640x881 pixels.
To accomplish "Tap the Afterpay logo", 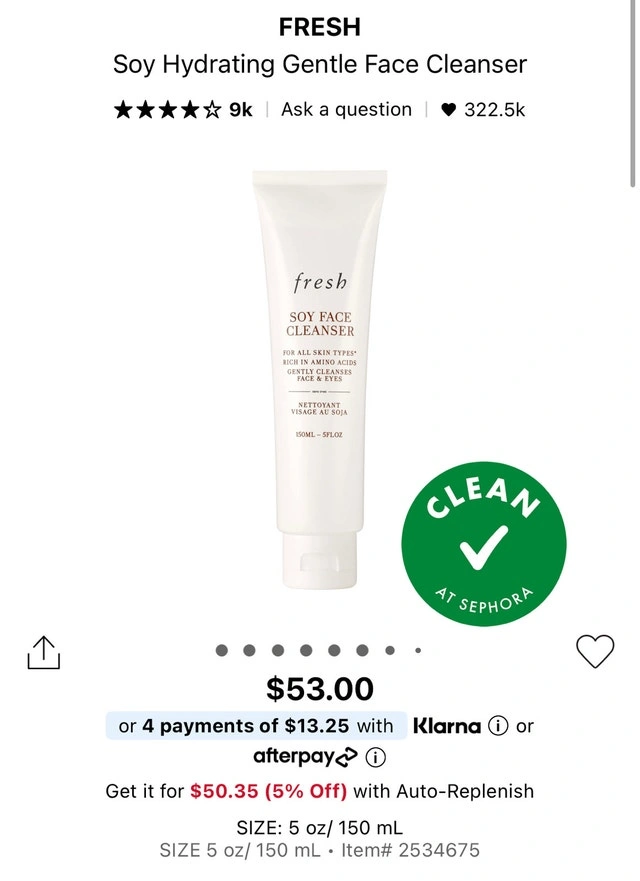I will 305,757.
